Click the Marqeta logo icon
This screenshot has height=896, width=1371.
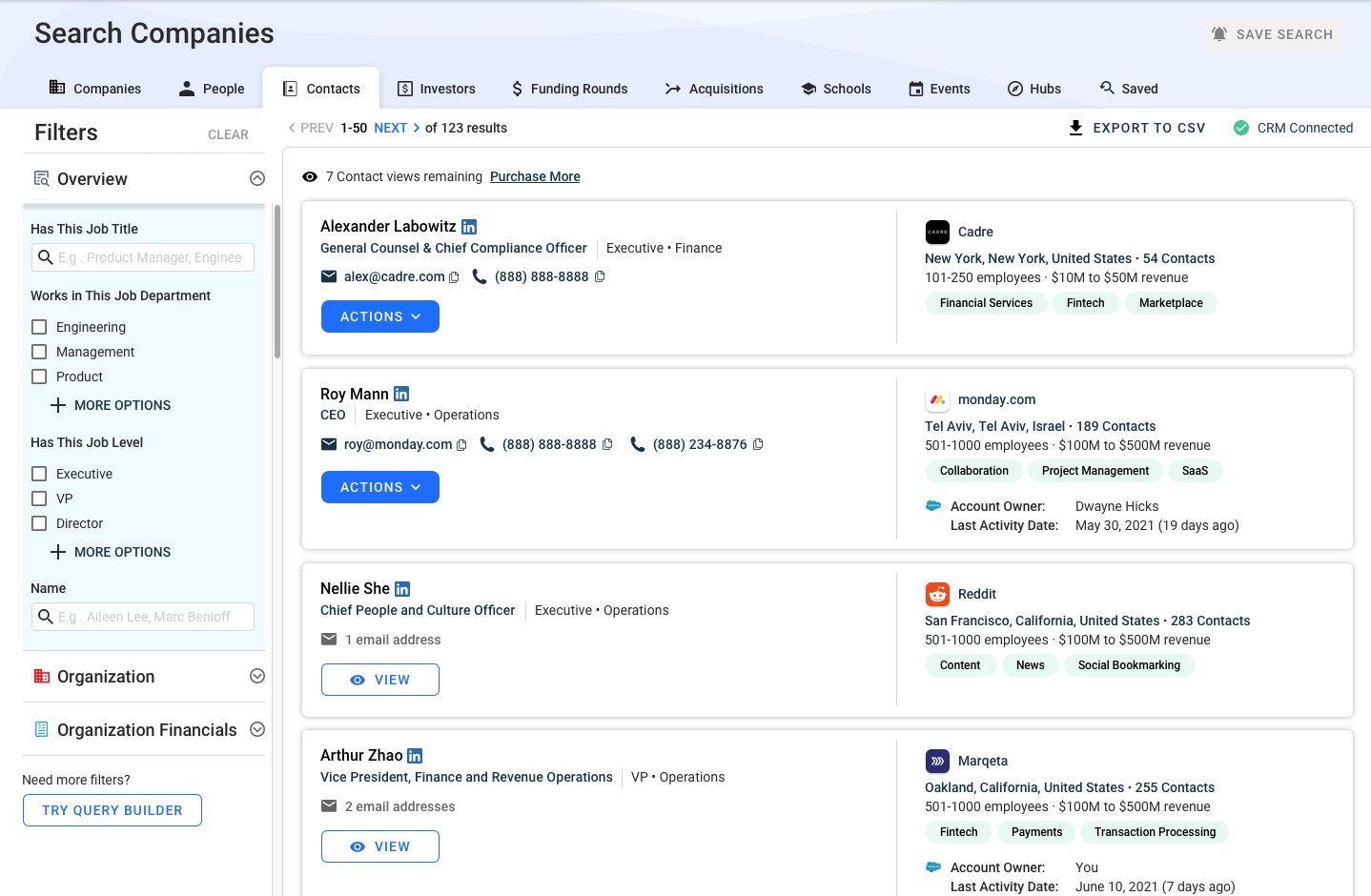[x=937, y=760]
